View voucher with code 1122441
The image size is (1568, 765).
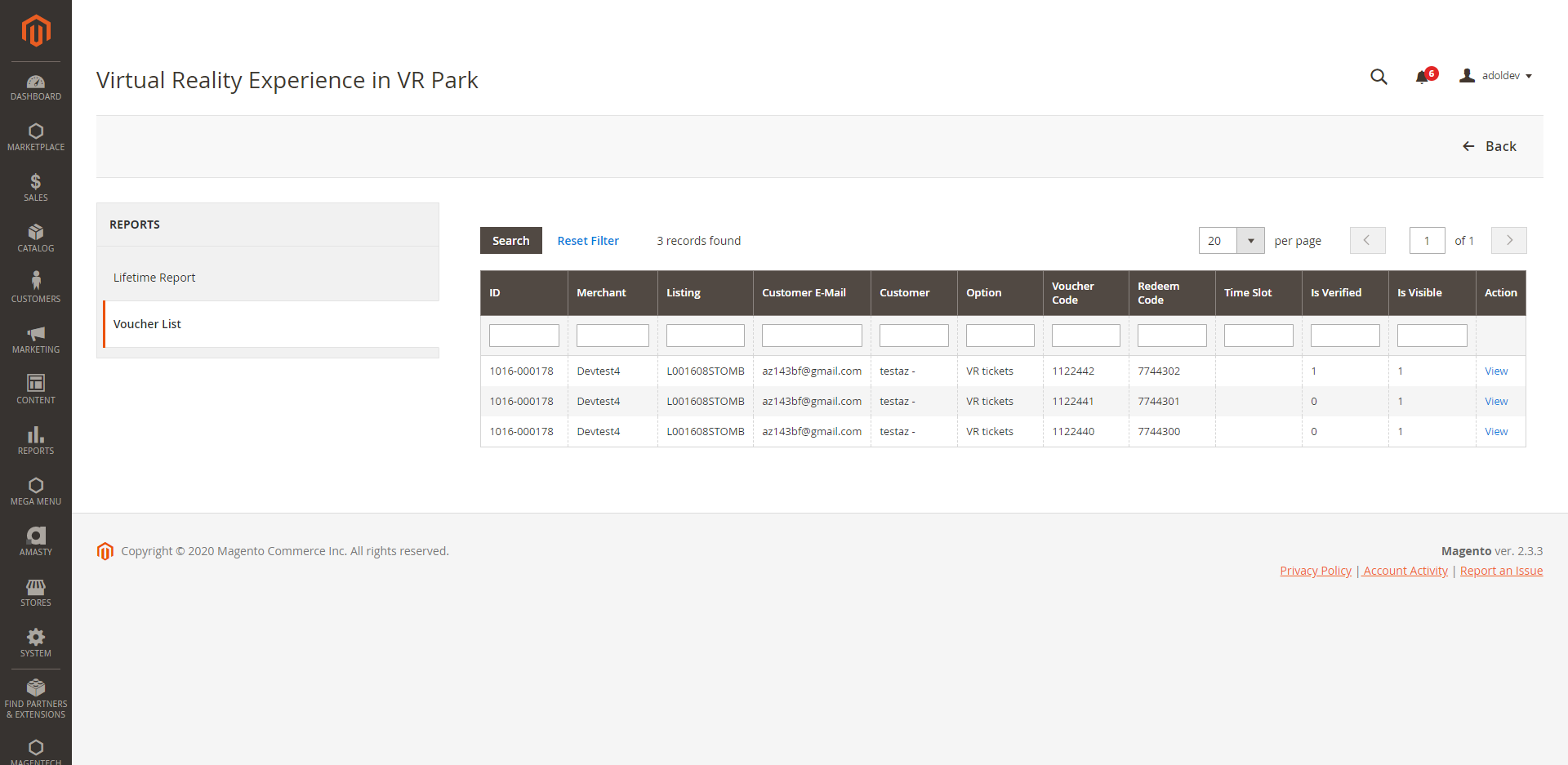coord(1496,402)
